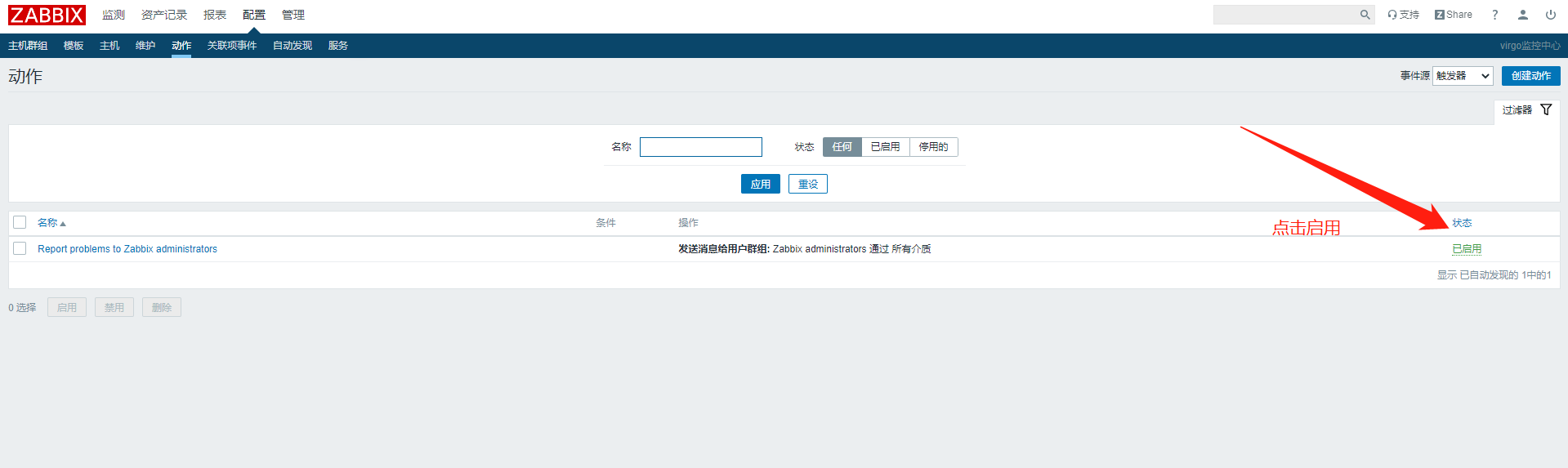Open the 监测 menu
This screenshot has height=468, width=1568.
pos(114,15)
